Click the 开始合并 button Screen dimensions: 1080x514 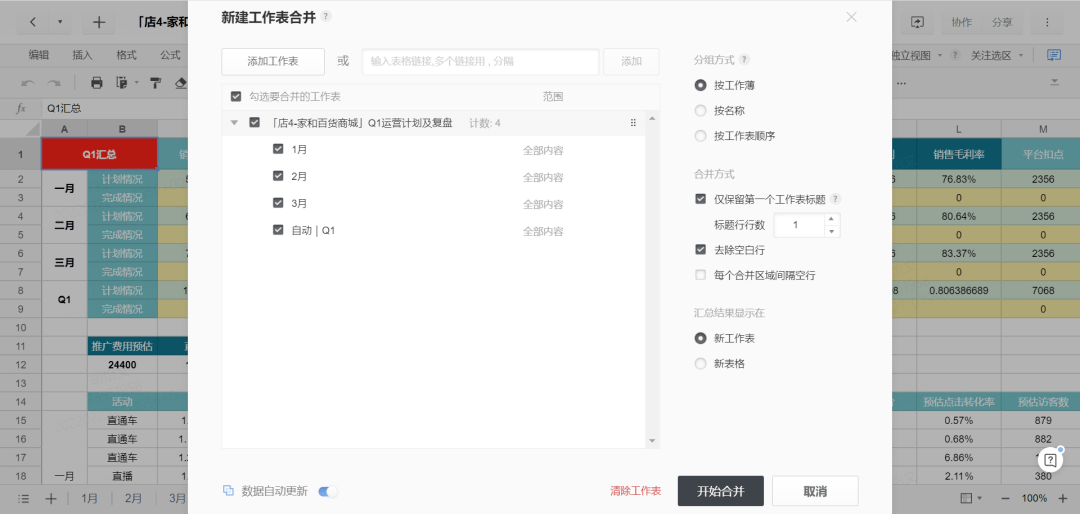tap(720, 491)
